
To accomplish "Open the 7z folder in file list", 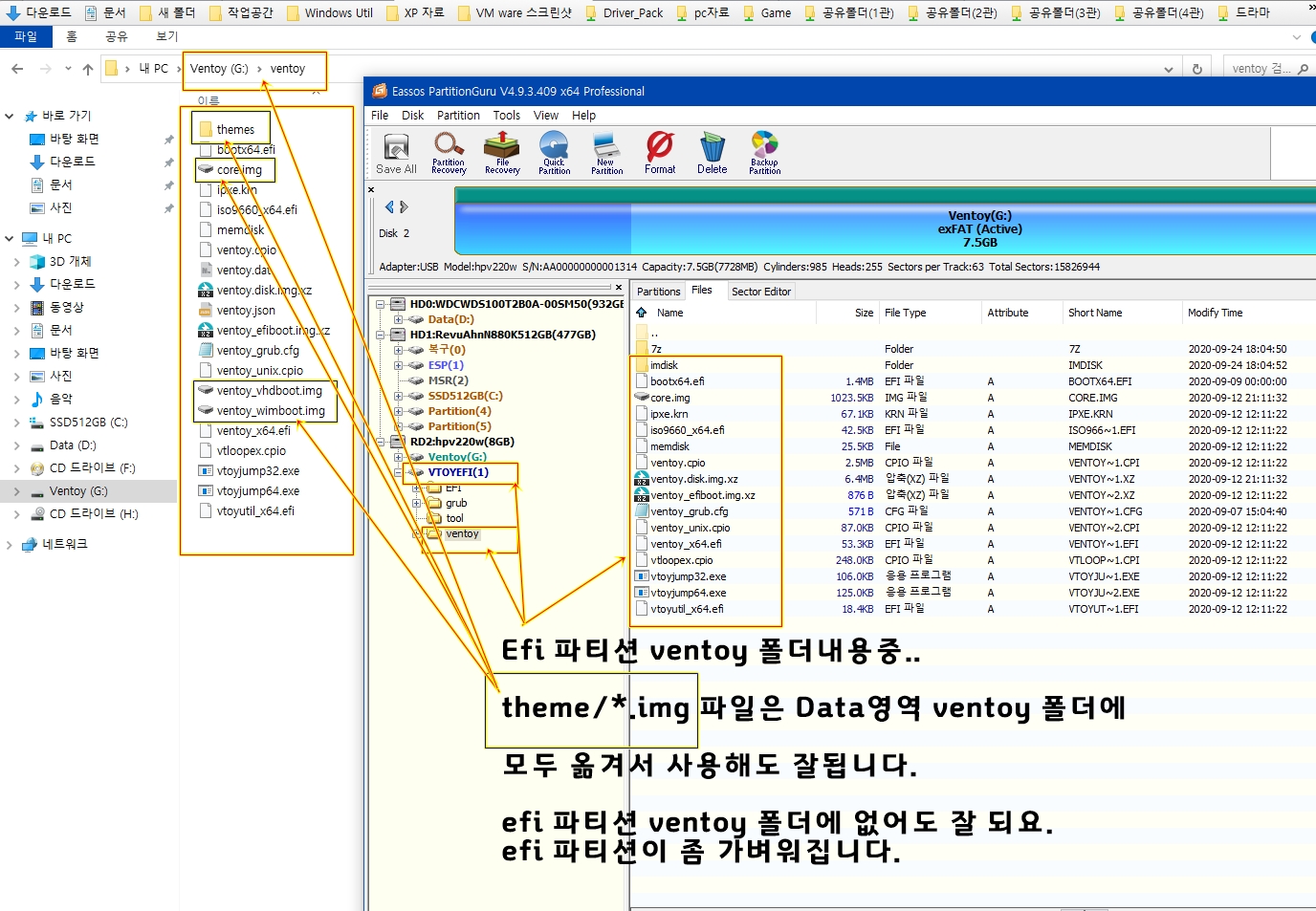I will 655,349.
